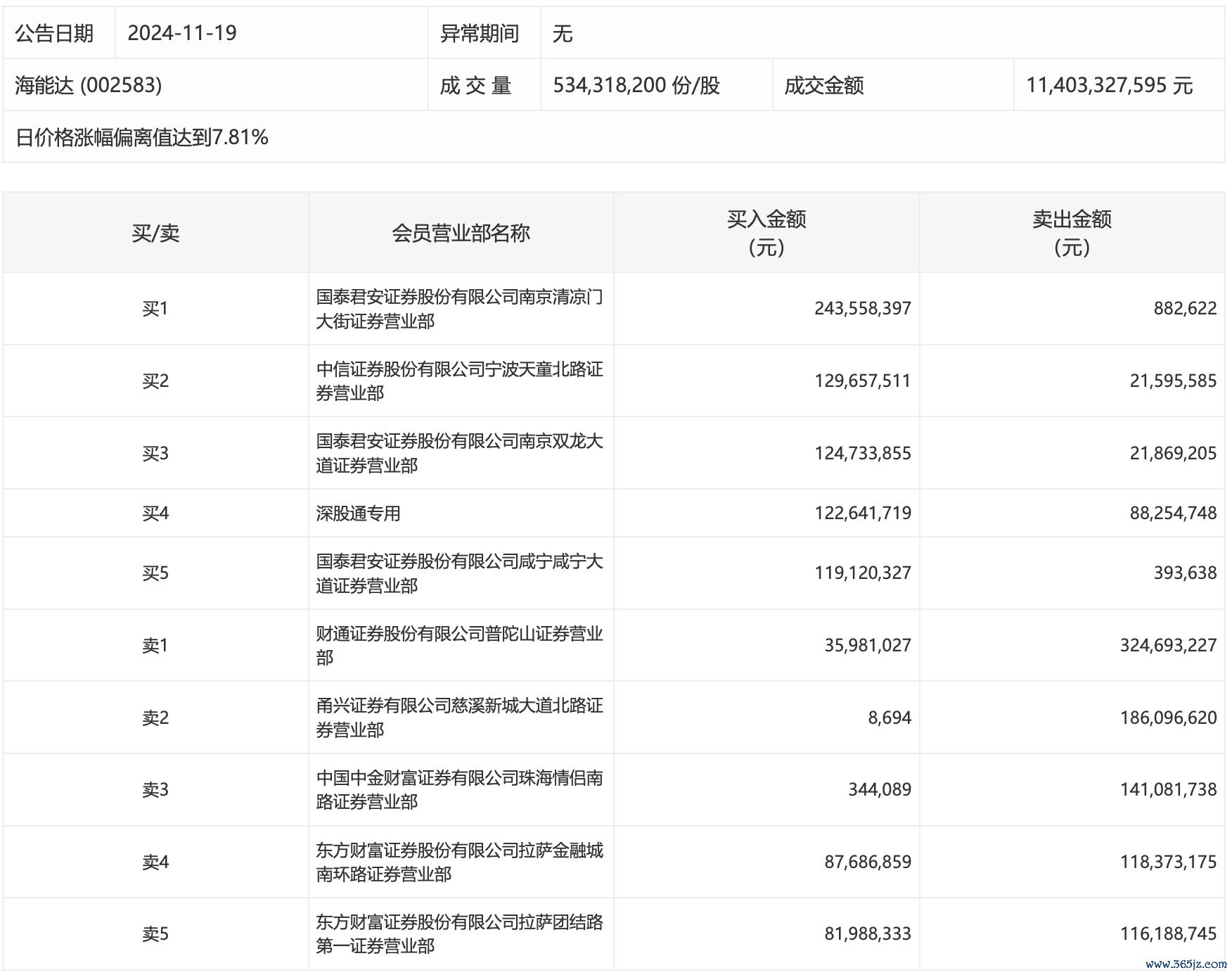
Task: Select the 买5 row label
Action: coord(155,573)
